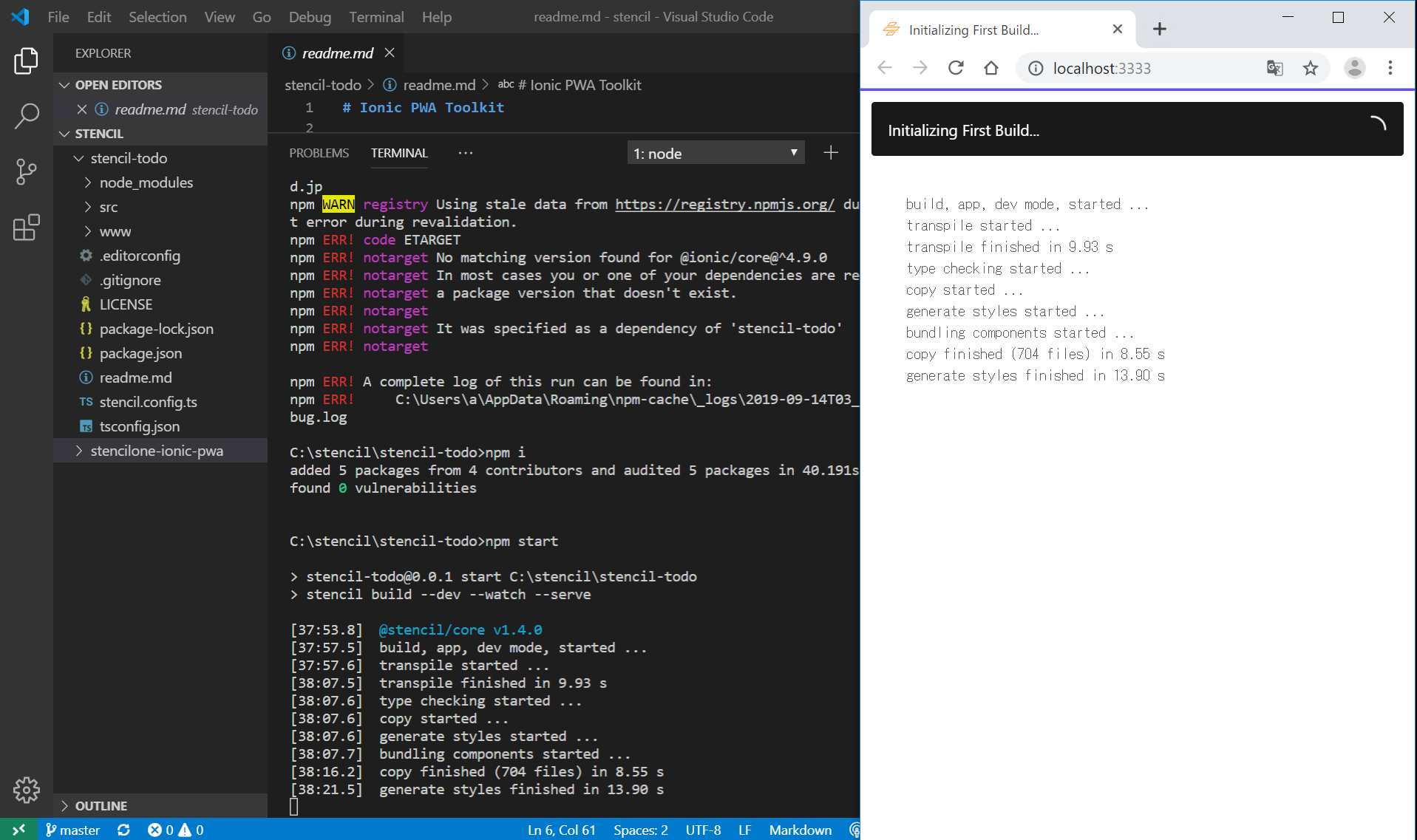Image resolution: width=1417 pixels, height=840 pixels.
Task: Open the Extensions view
Action: [x=27, y=228]
